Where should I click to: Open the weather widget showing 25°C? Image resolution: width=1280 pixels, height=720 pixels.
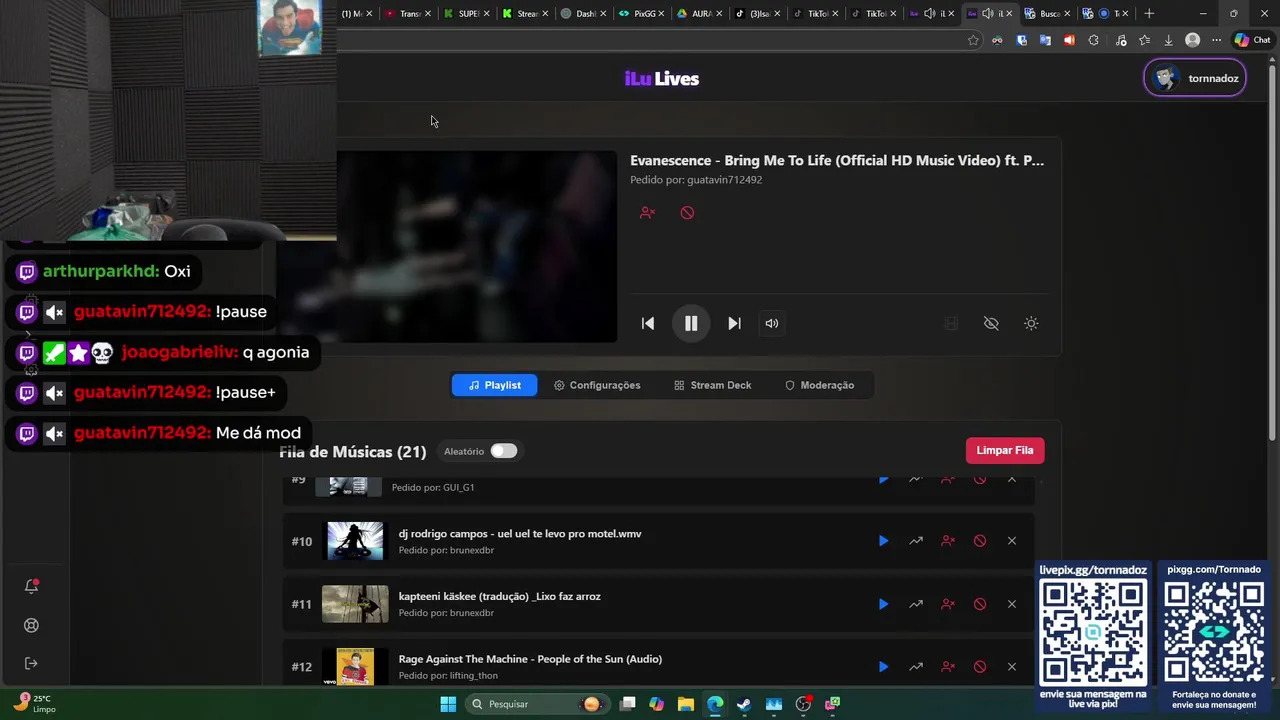pyautogui.click(x=36, y=704)
